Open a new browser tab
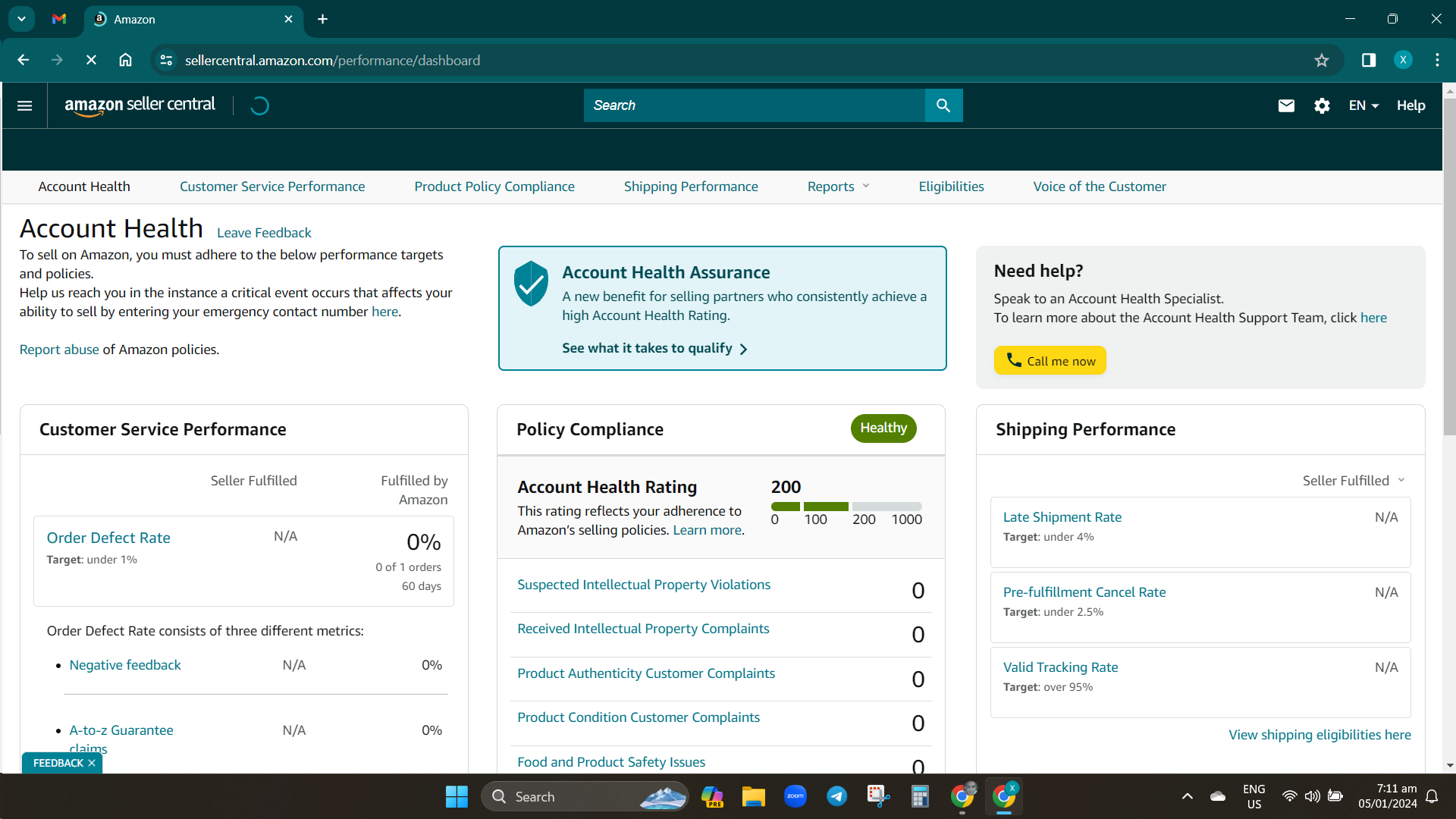The width and height of the screenshot is (1456, 819). [x=322, y=19]
